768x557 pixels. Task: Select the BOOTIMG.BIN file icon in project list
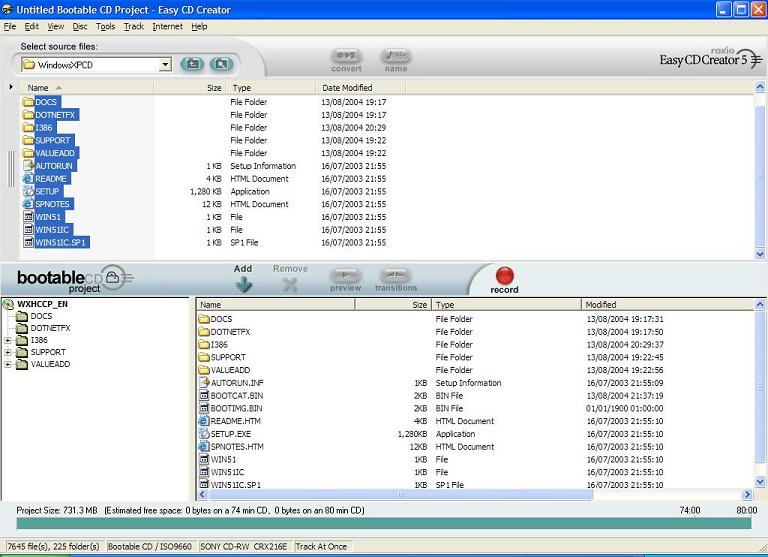[204, 408]
